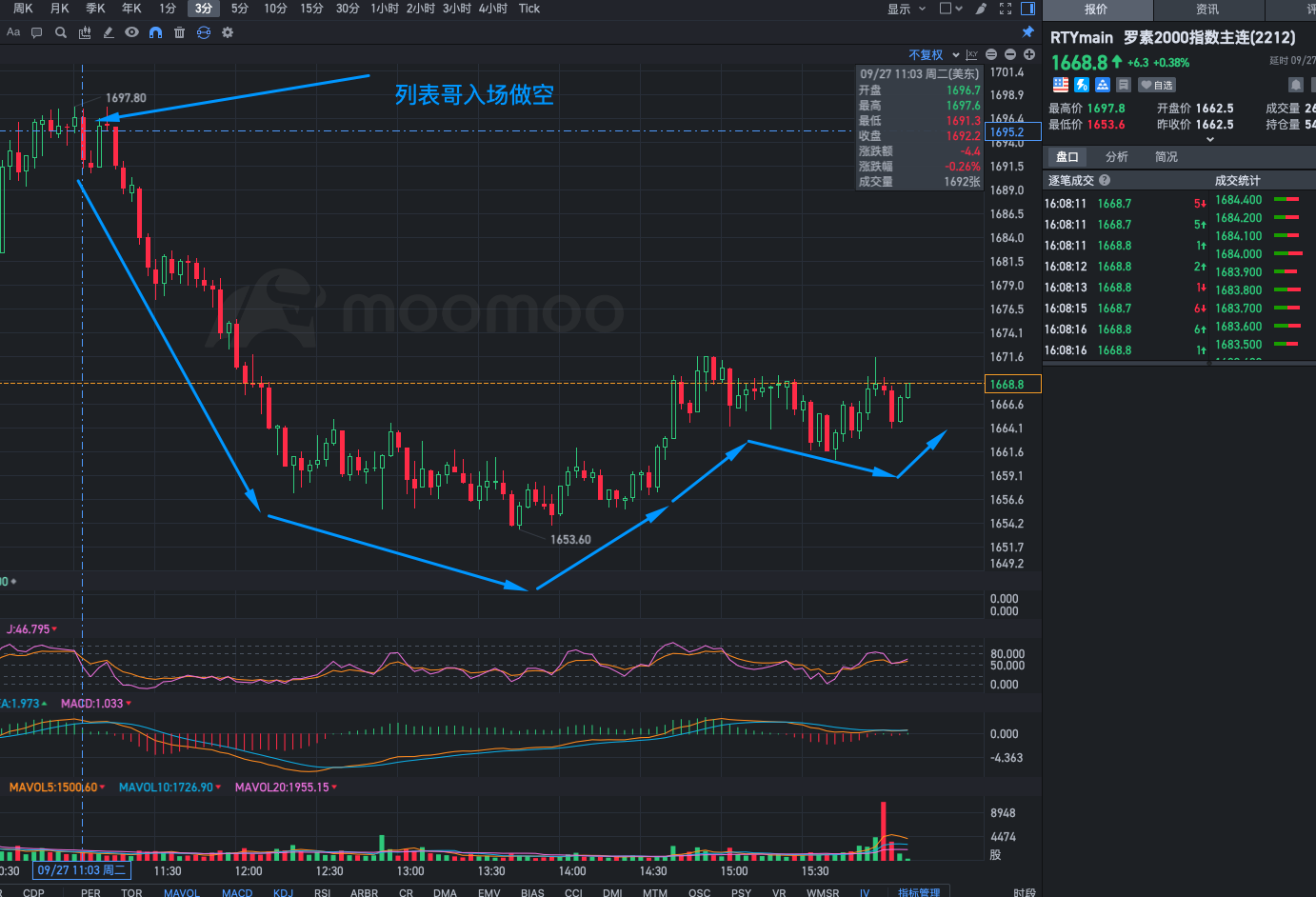Click the price alert bell icon

[x=1295, y=85]
